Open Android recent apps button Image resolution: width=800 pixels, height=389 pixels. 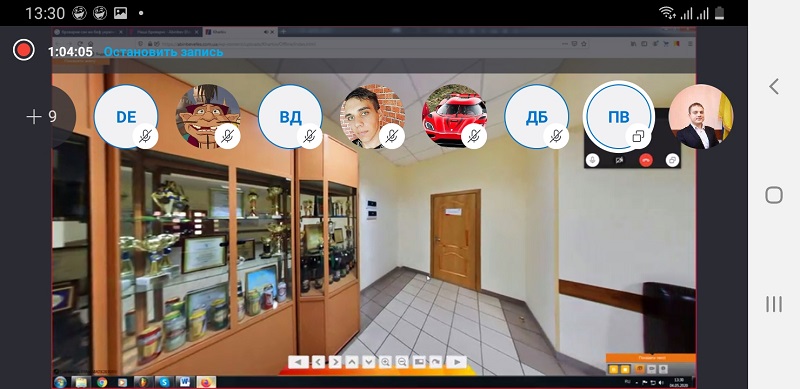[x=774, y=304]
